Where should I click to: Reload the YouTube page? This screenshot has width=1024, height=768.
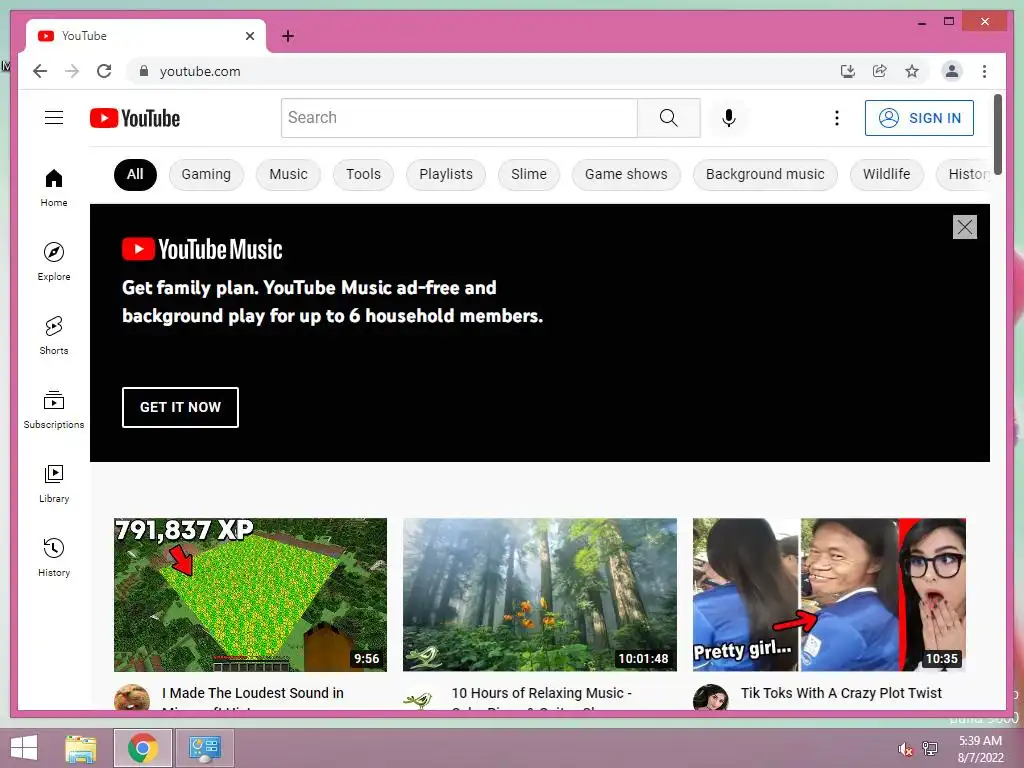(104, 71)
